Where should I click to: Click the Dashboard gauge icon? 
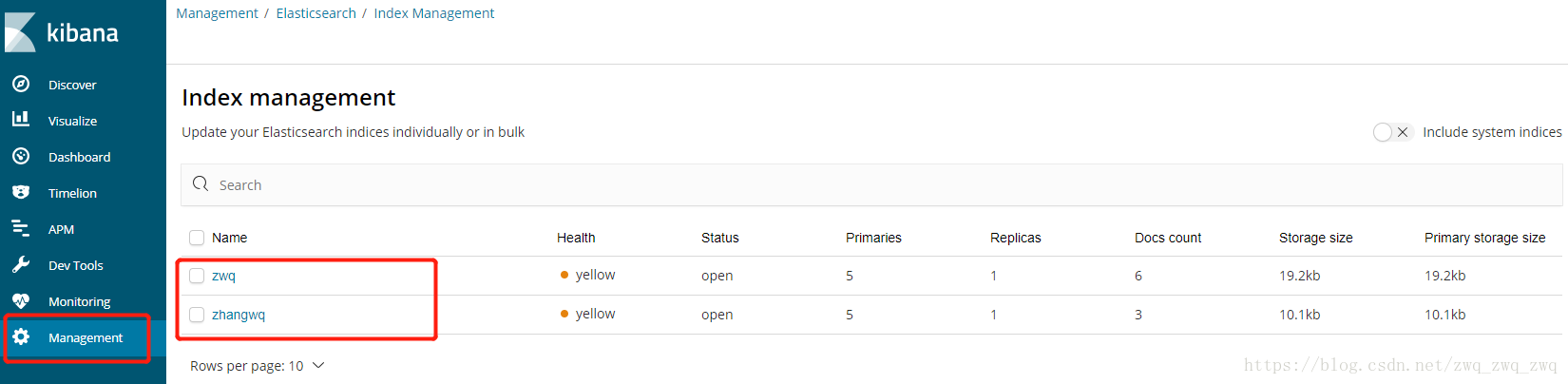[21, 156]
